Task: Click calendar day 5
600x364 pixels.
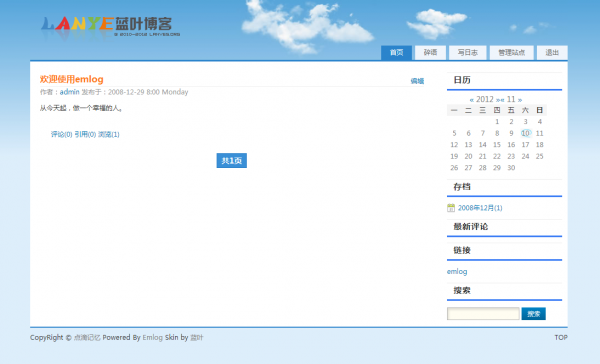Action: [454, 133]
